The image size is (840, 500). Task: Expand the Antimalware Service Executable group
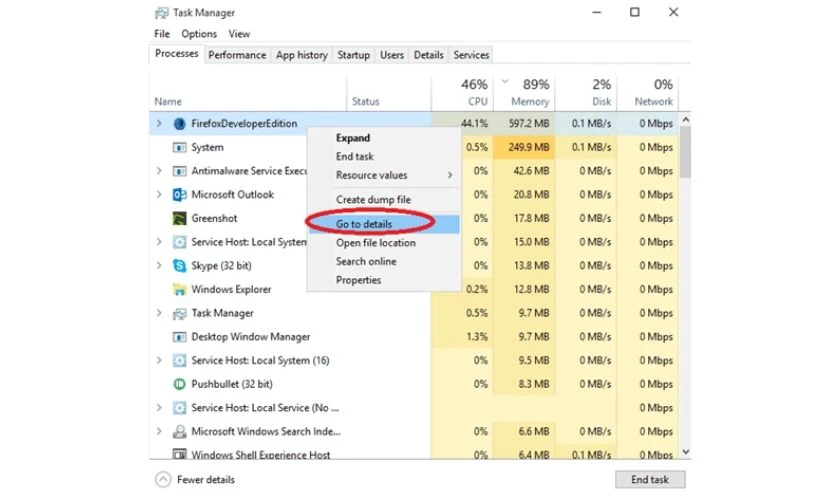[159, 170]
